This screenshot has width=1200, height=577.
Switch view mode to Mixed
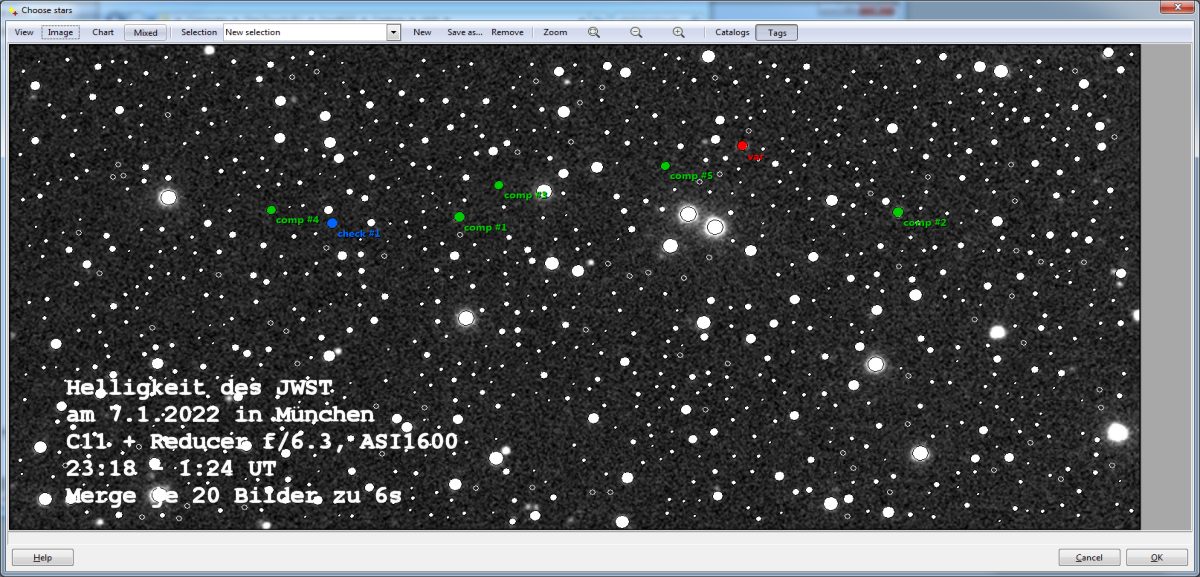146,32
